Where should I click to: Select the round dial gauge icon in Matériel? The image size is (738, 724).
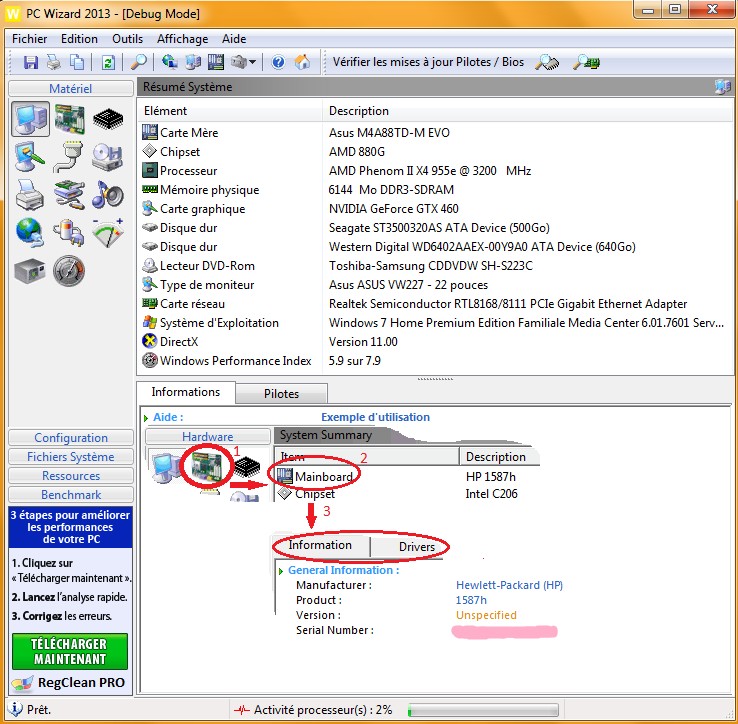69,271
